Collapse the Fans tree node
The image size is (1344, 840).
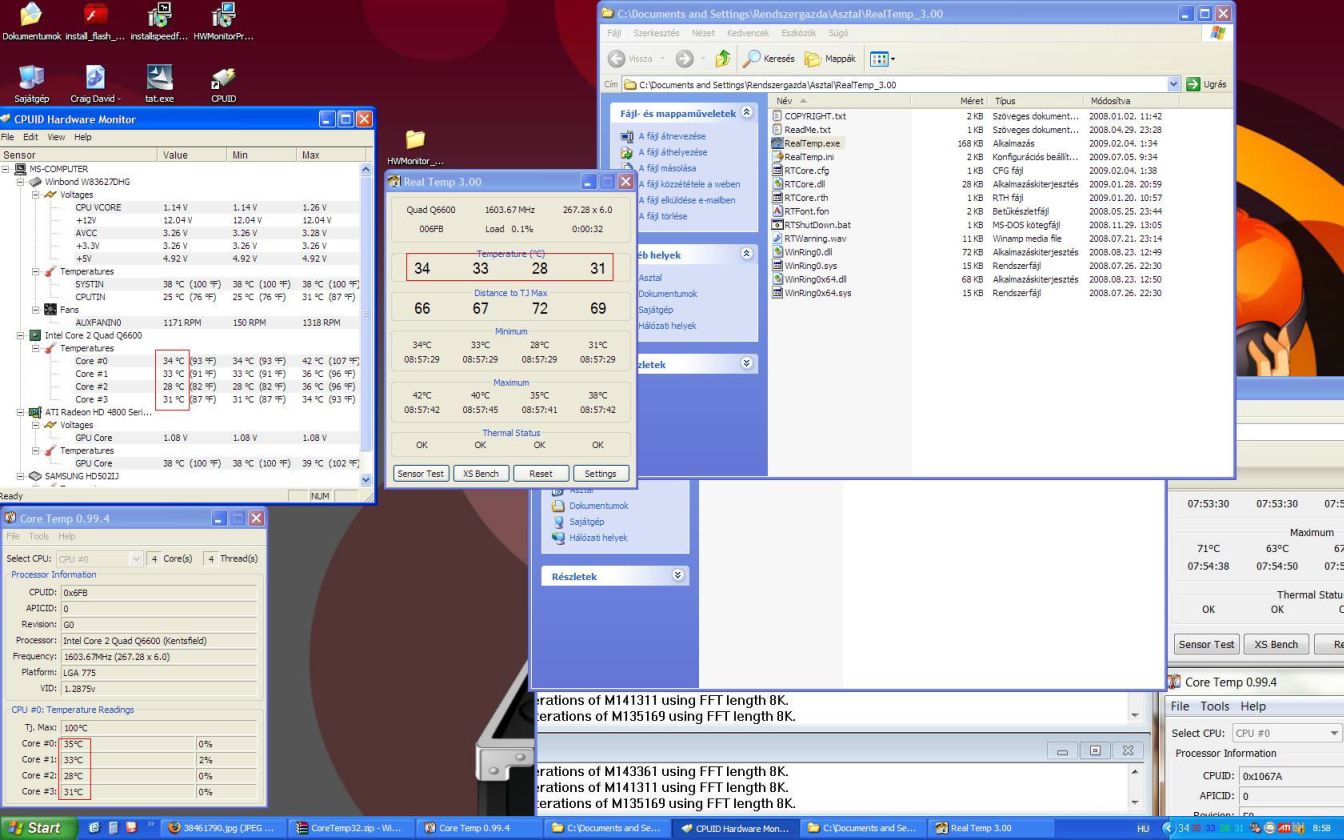click(36, 310)
